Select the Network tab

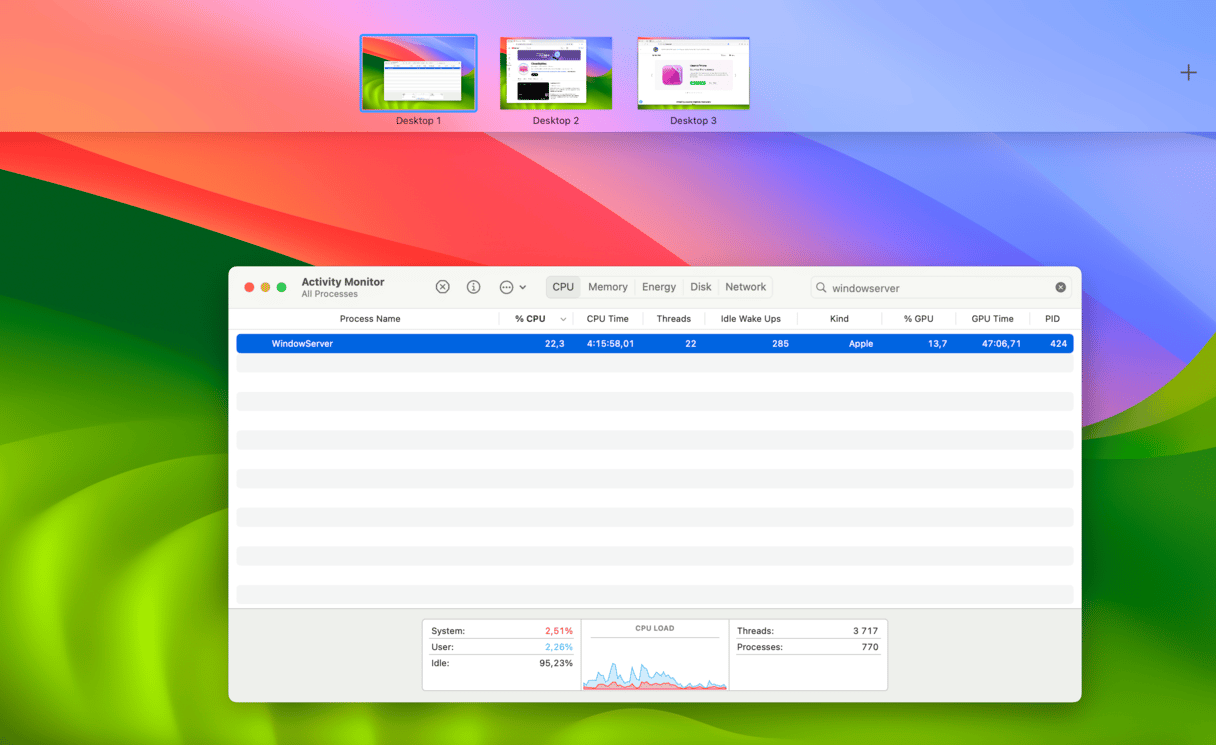745,287
